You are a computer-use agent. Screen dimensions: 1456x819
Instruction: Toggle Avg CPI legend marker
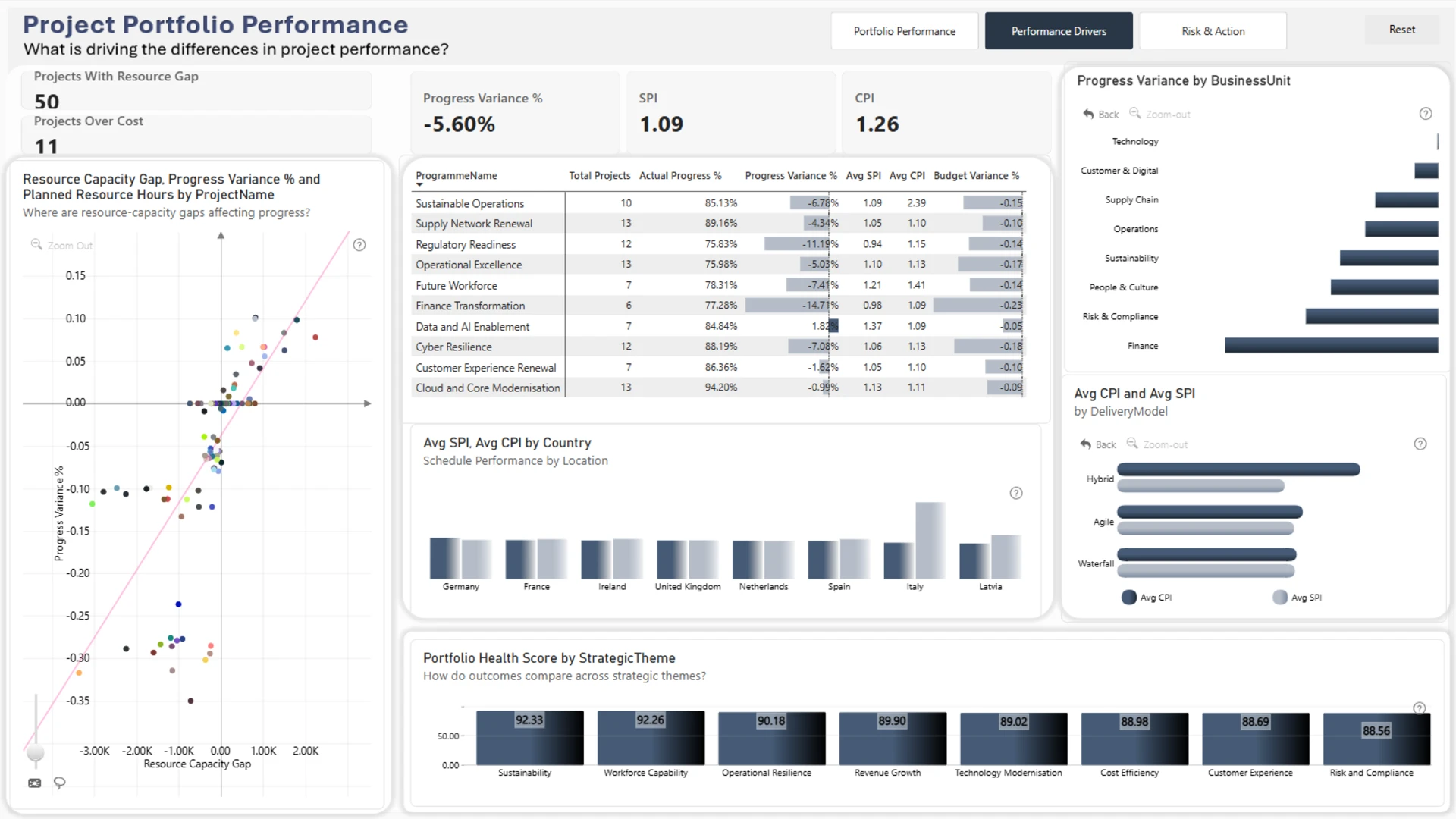tap(1129, 598)
